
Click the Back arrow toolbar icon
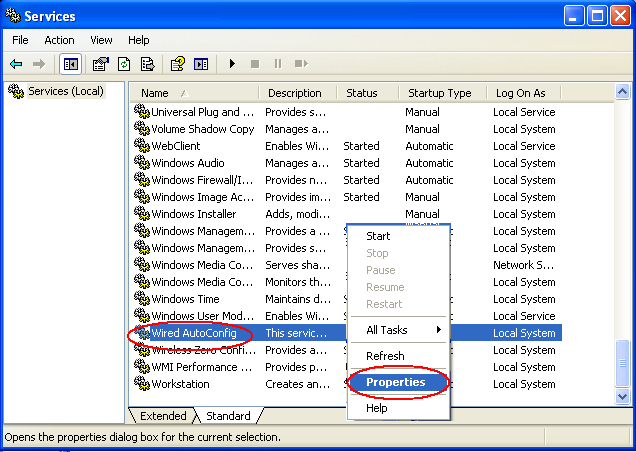[16, 64]
